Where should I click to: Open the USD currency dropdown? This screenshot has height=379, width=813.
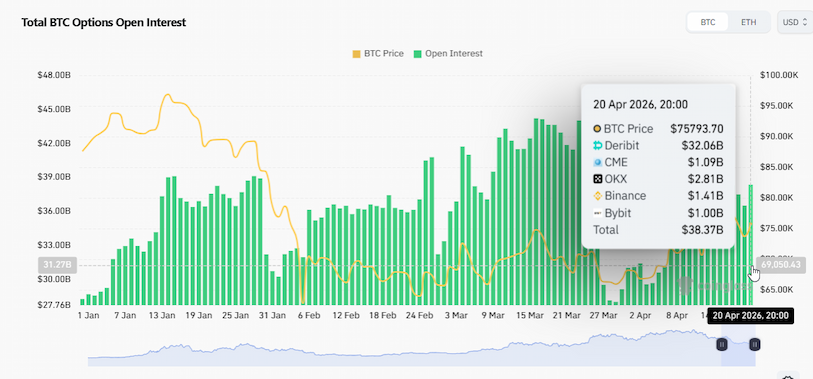coord(795,22)
